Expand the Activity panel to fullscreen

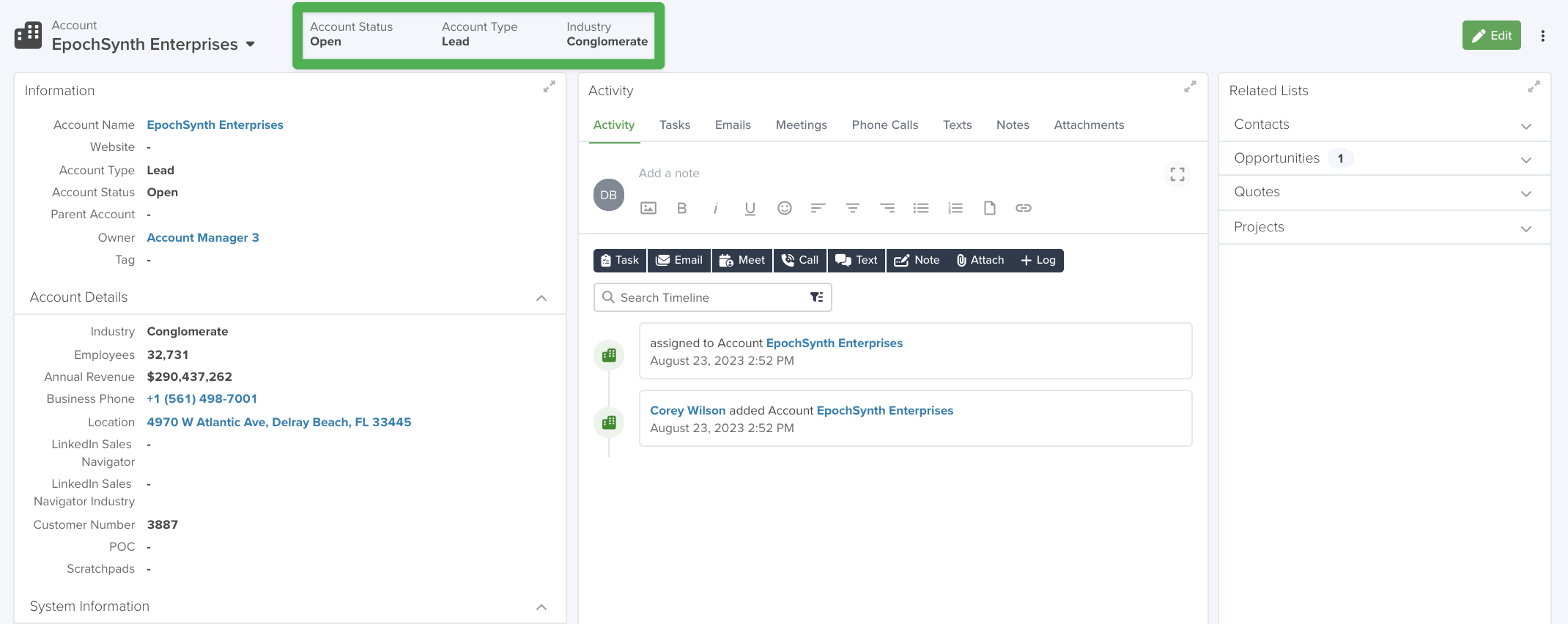pyautogui.click(x=1190, y=87)
